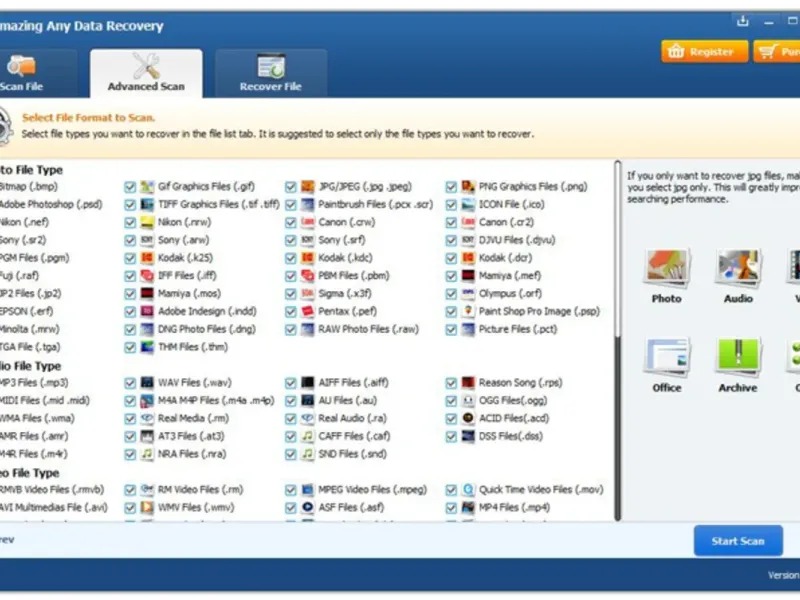Uncheck the AIFF Files checkbox
The image size is (800, 600).
click(x=291, y=384)
